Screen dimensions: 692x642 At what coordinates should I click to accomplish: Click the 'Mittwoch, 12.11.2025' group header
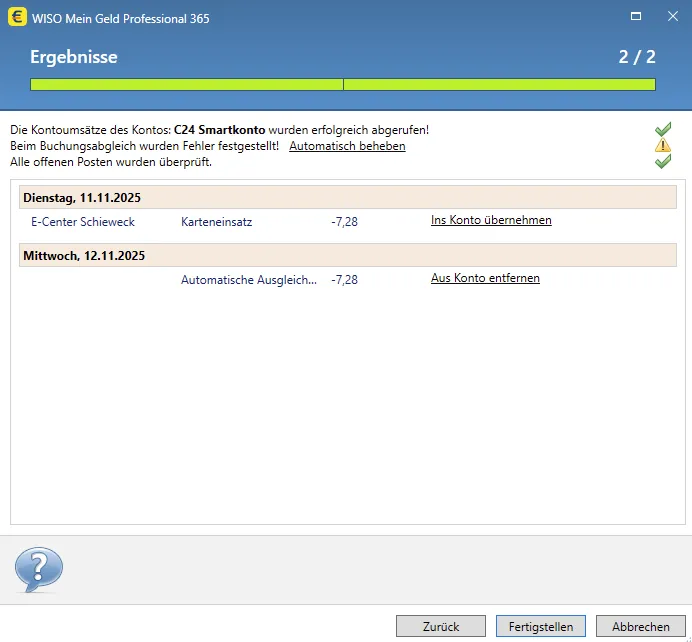84,256
